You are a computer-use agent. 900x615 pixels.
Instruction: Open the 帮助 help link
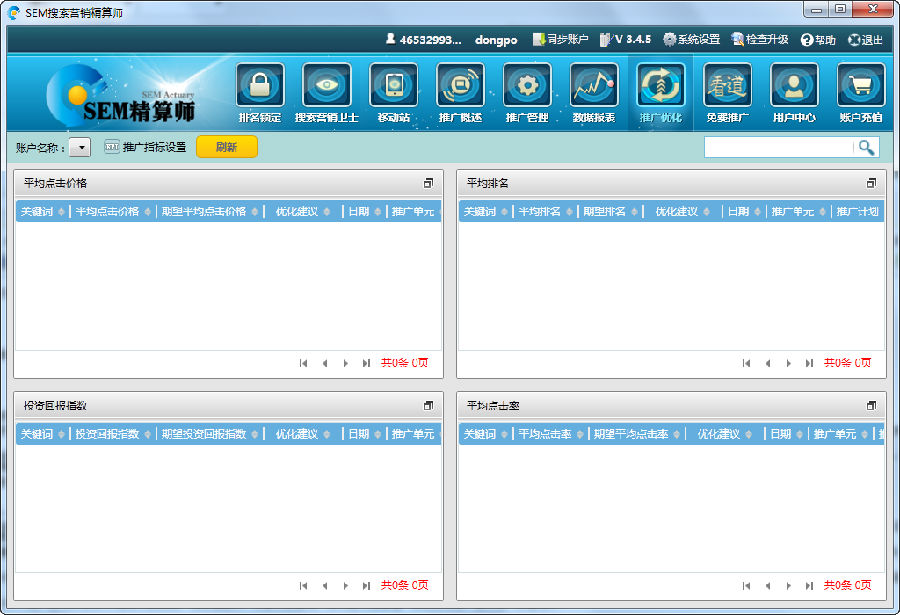point(818,40)
